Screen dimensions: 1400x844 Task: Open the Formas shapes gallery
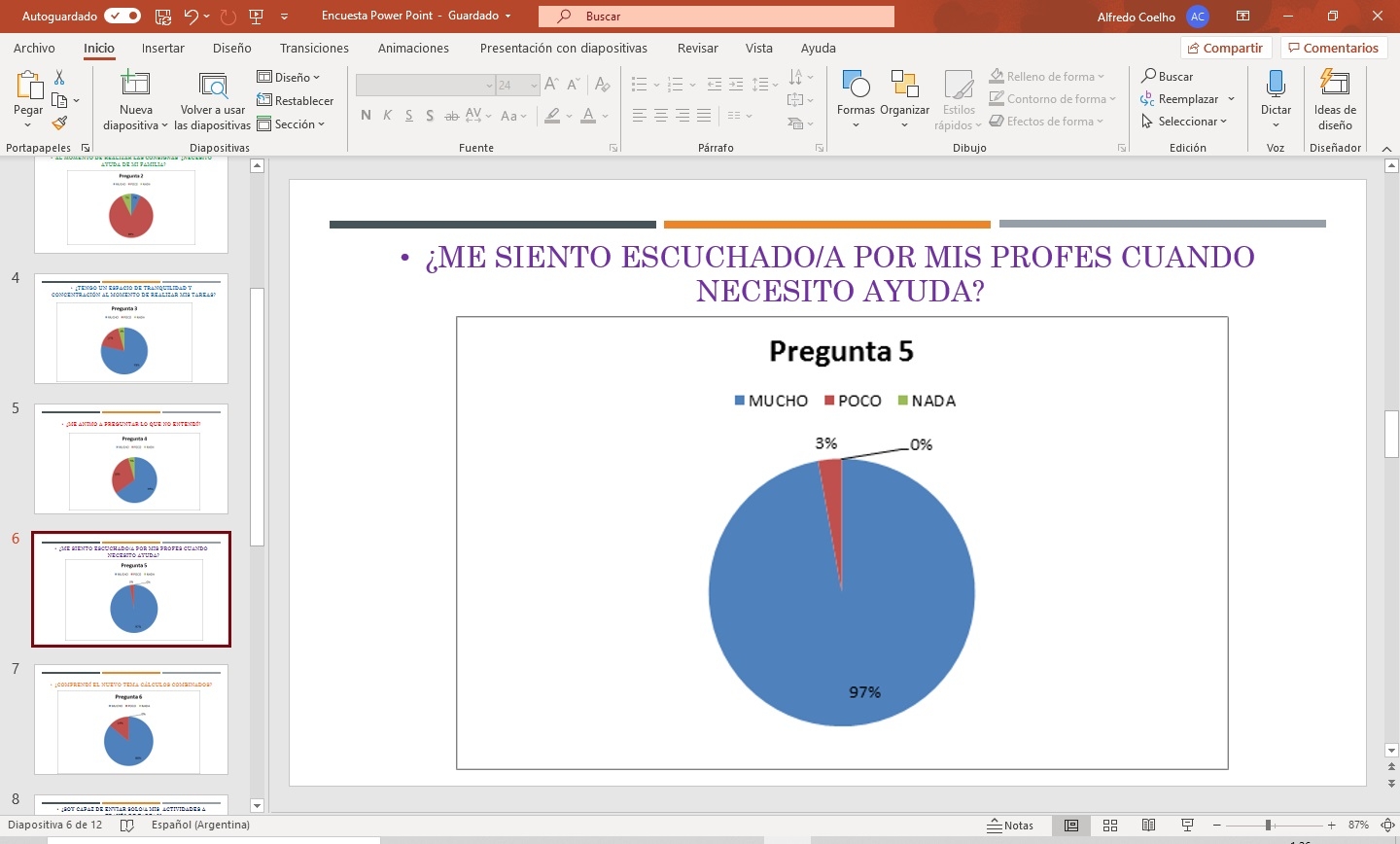coord(856,99)
